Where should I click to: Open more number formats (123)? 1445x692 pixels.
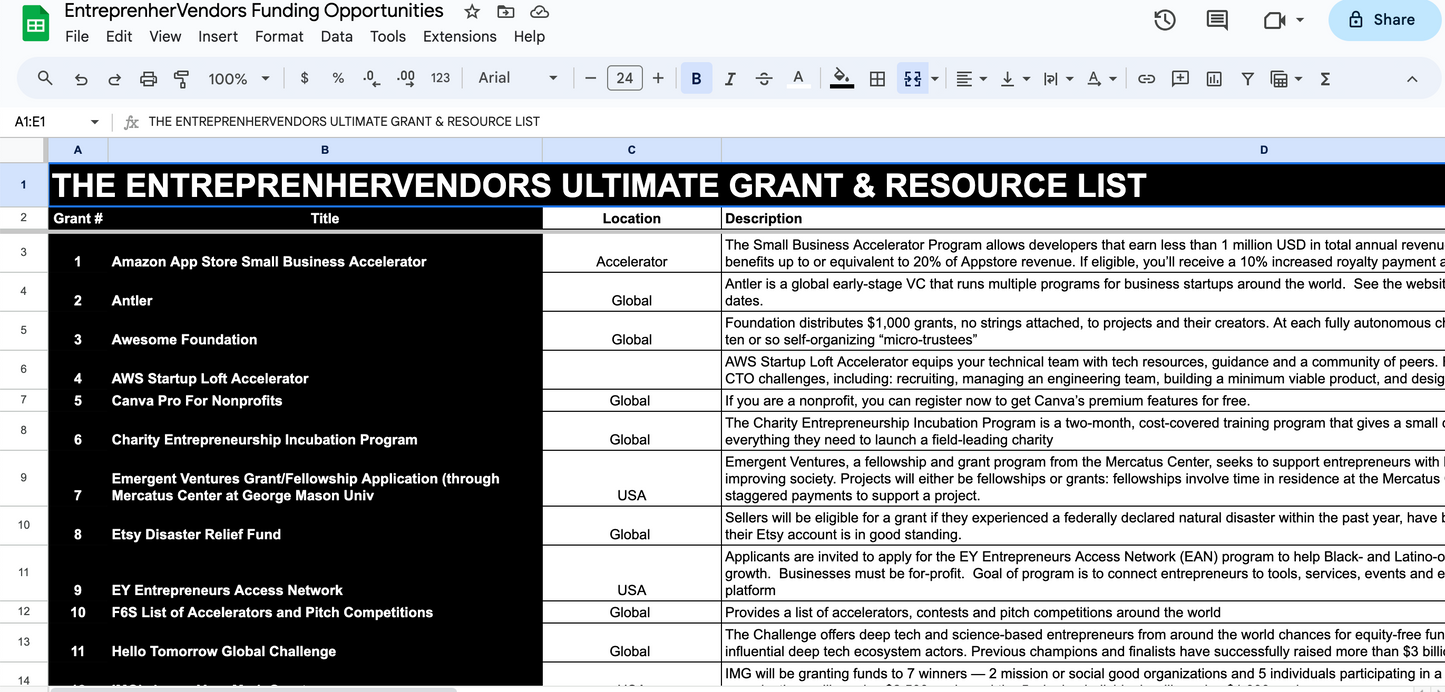pos(440,78)
